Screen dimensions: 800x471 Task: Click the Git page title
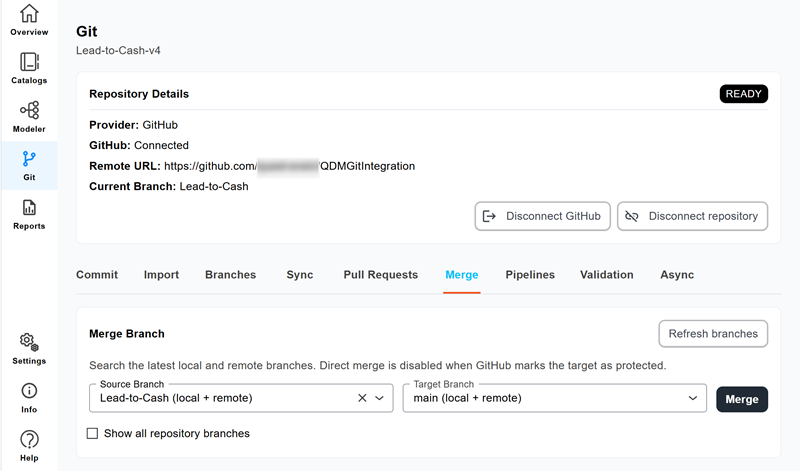click(x=87, y=32)
